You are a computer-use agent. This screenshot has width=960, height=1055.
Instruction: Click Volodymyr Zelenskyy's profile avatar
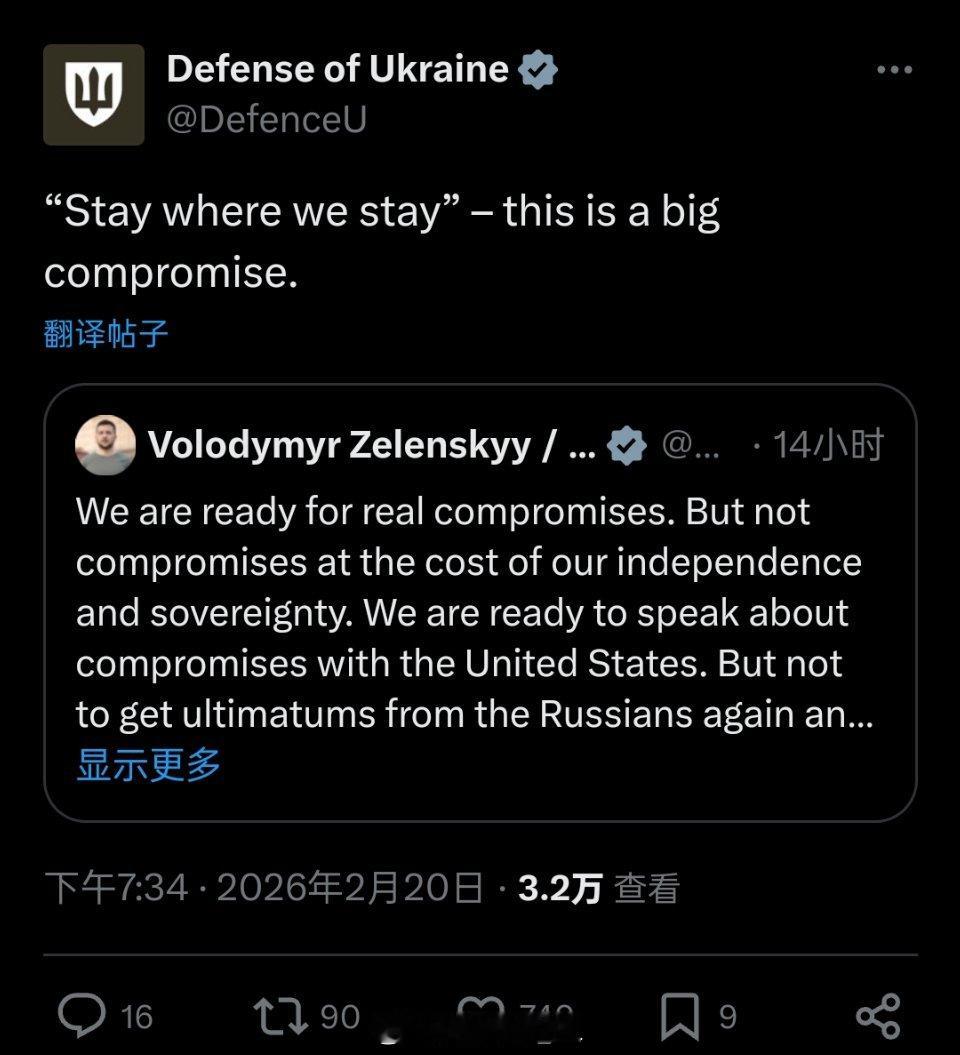click(105, 447)
